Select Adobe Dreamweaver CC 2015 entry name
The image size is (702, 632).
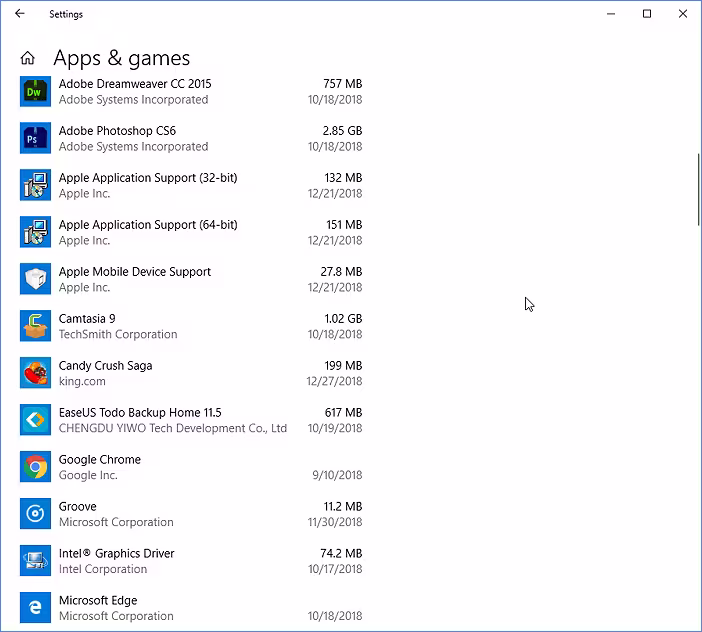pyautogui.click(x=135, y=84)
